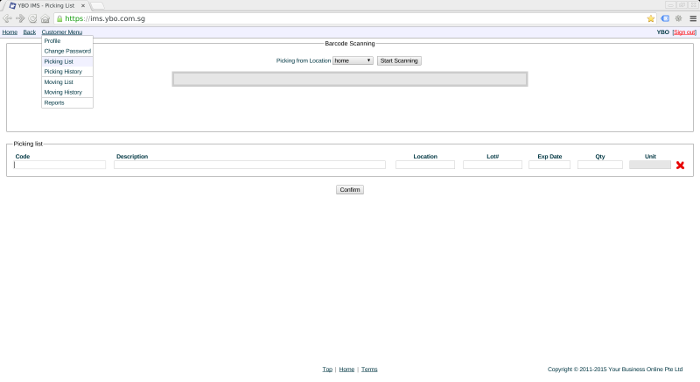Click the Confirm button
The height and width of the screenshot is (382, 700).
click(x=350, y=190)
